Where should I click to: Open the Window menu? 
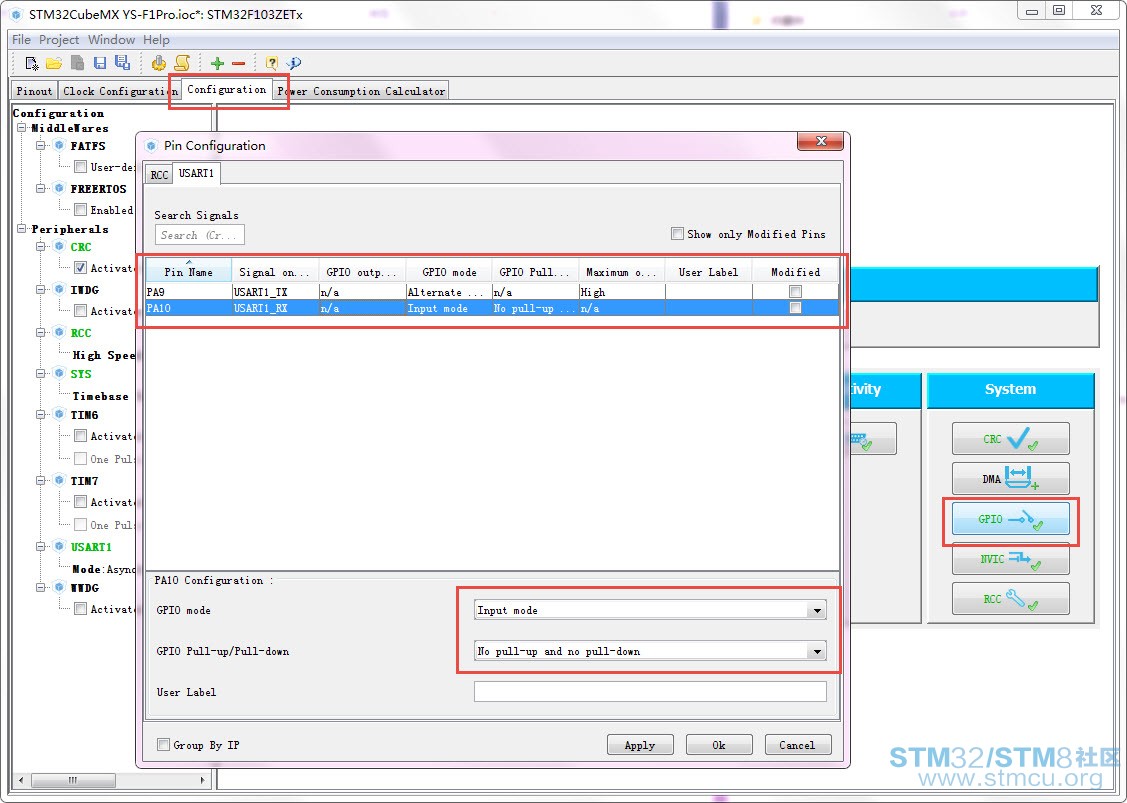point(111,40)
